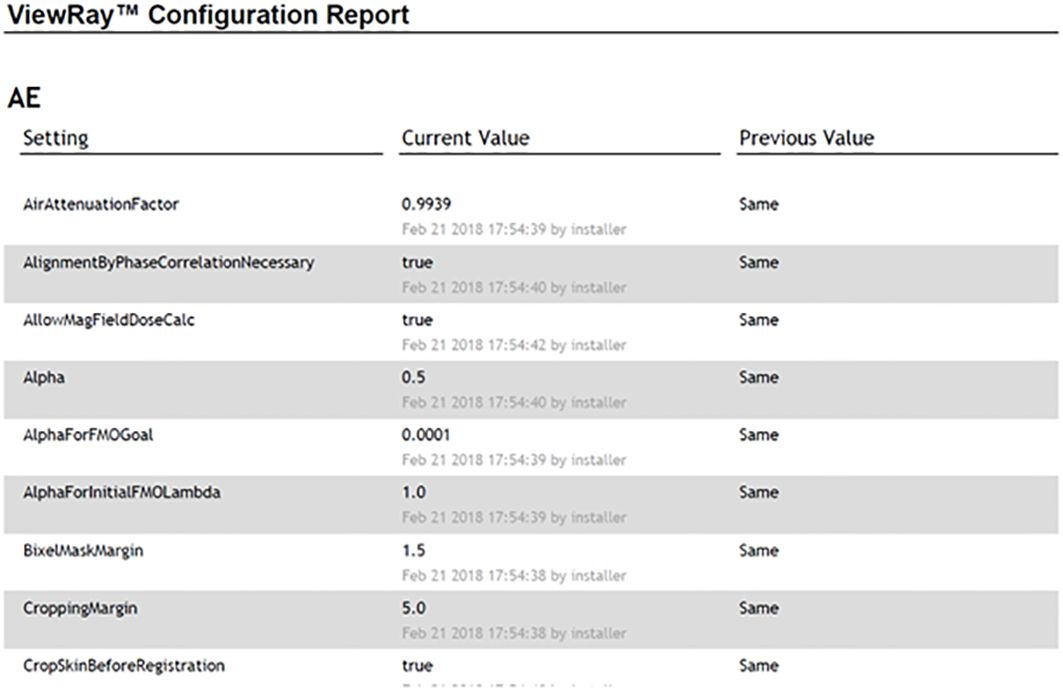1063x691 pixels.
Task: Select the timestamp in the AlphaForInitialFMOLambda row
Action: [x=514, y=517]
